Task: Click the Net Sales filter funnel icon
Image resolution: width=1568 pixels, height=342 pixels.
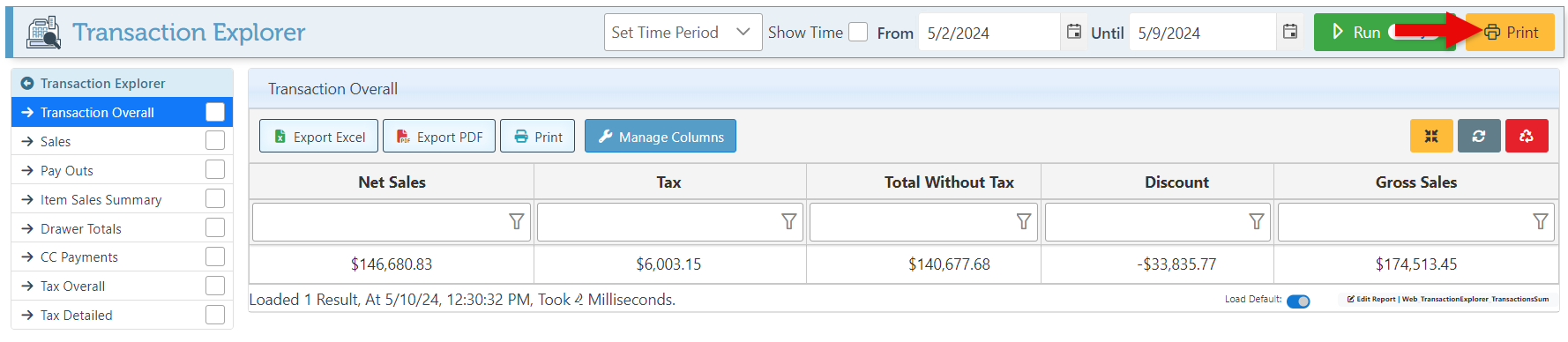Action: click(517, 222)
